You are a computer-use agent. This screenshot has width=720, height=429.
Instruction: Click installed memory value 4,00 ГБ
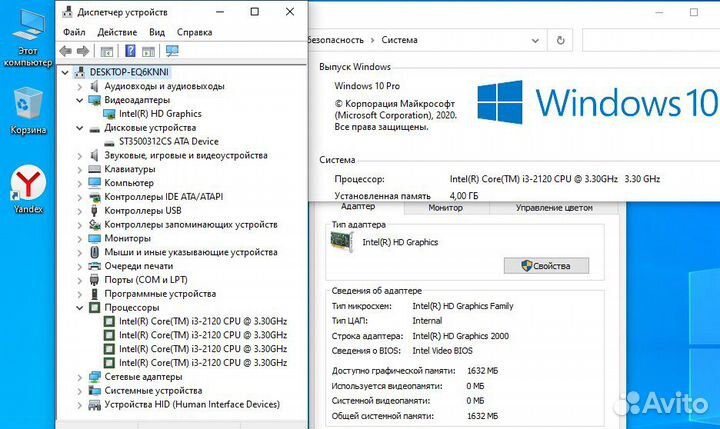pos(464,196)
